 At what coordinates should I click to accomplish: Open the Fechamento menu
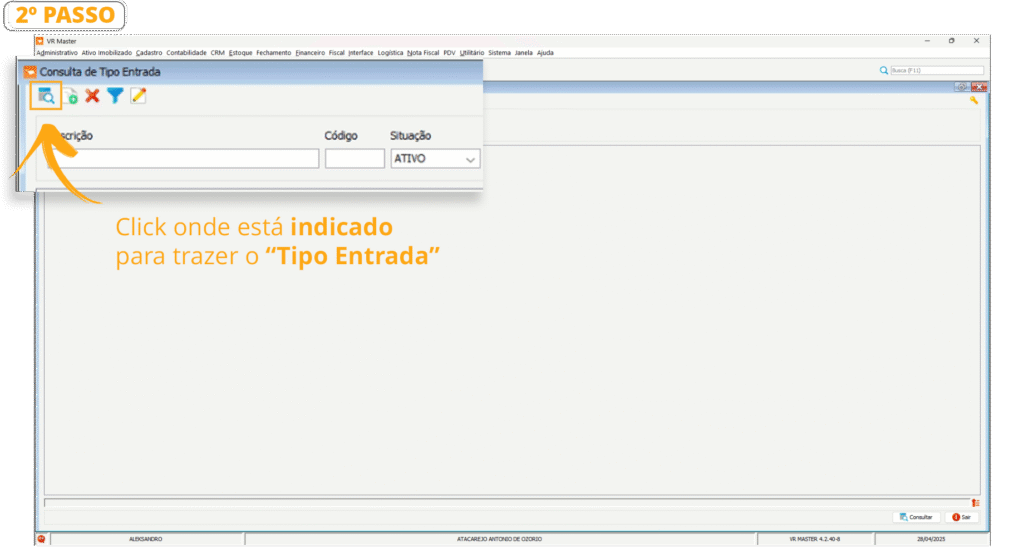[x=274, y=53]
